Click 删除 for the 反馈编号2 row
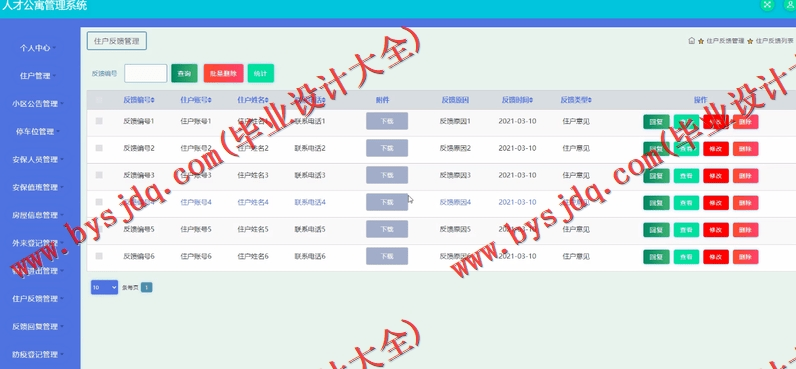 (746, 149)
